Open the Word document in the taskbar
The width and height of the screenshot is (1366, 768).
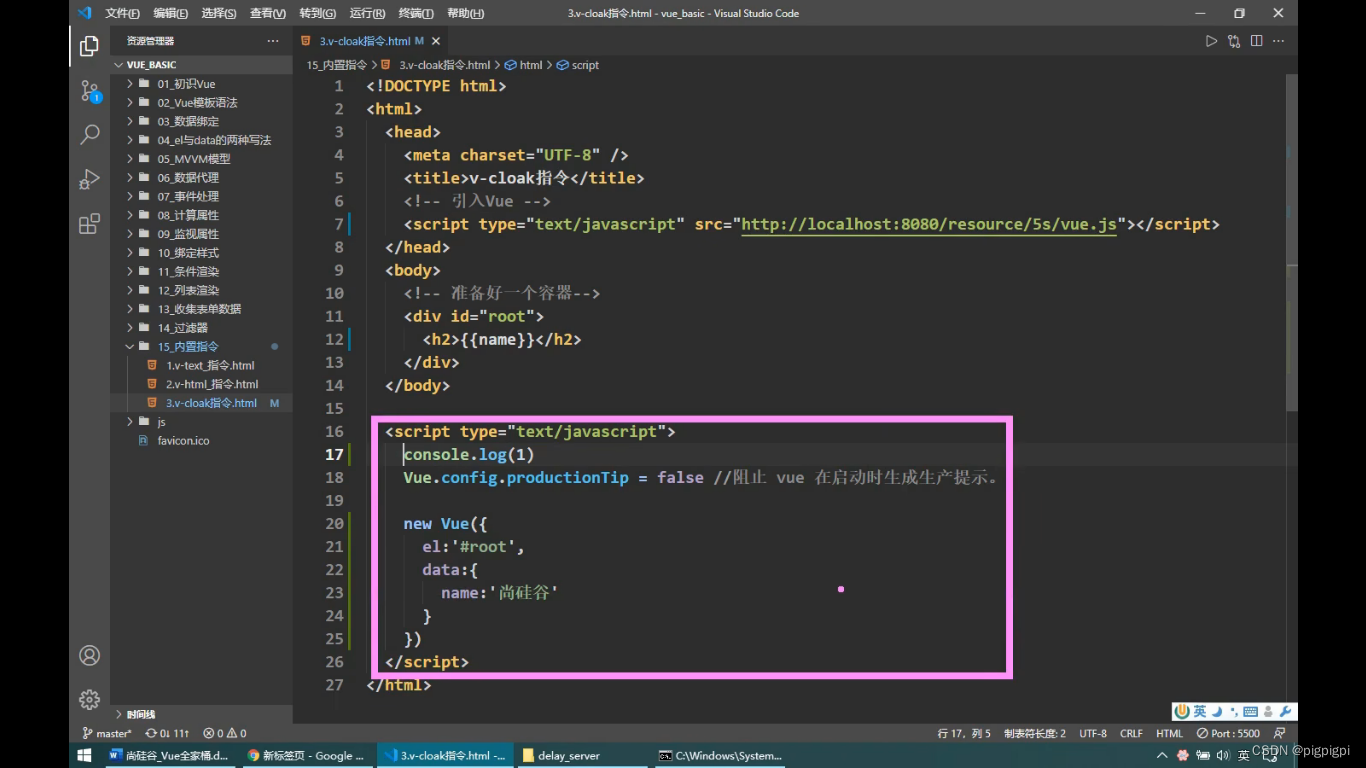[x=169, y=756]
